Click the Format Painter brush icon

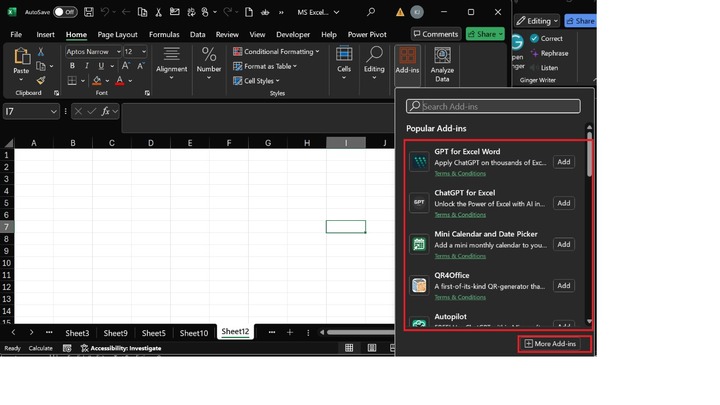pyautogui.click(x=42, y=80)
